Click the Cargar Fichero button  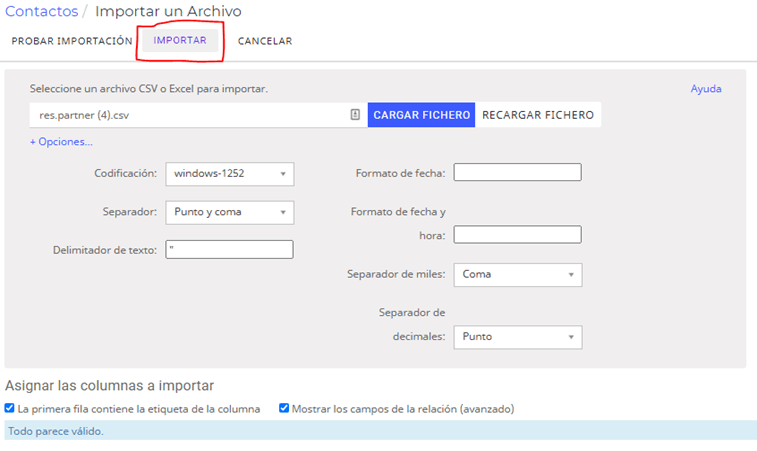pos(421,115)
